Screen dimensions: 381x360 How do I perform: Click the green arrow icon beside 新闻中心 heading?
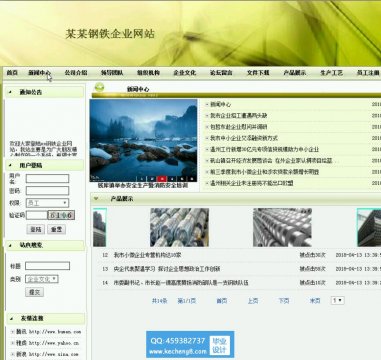point(99,87)
